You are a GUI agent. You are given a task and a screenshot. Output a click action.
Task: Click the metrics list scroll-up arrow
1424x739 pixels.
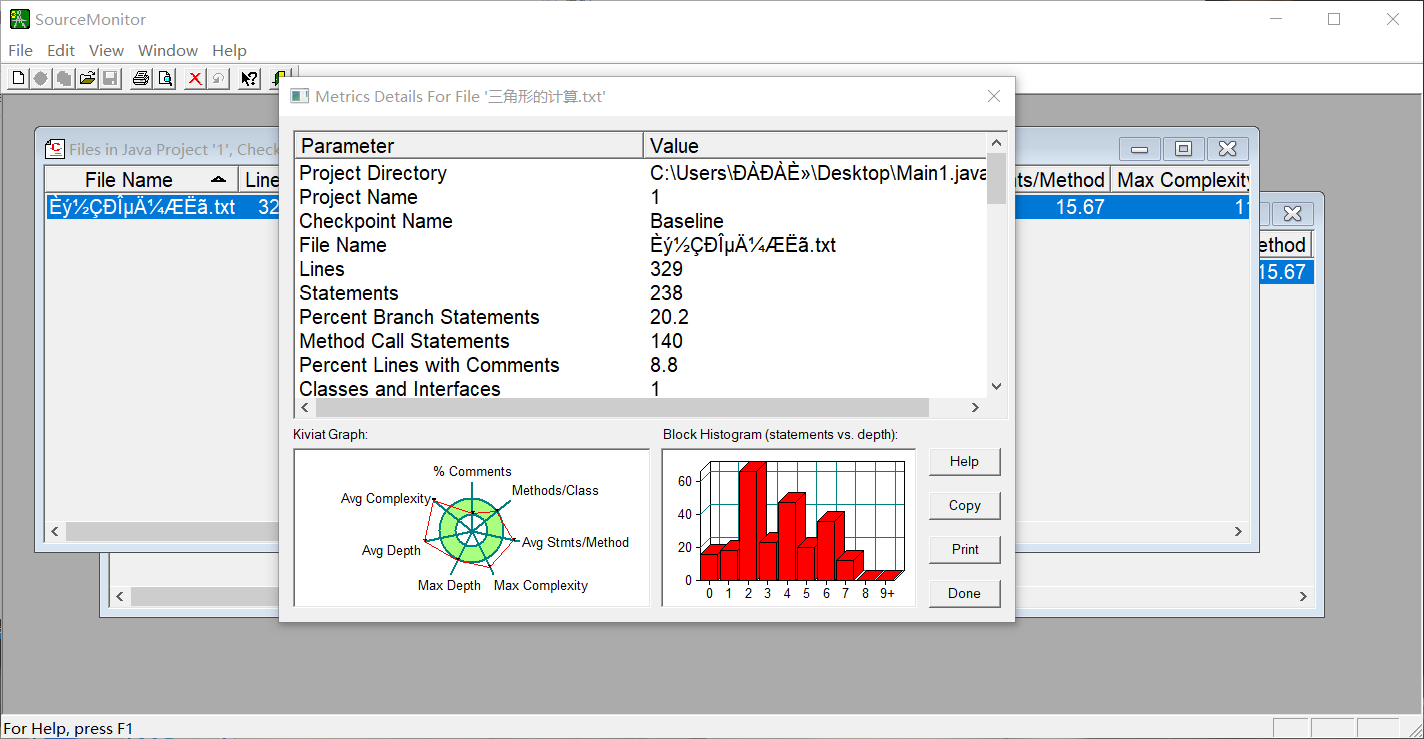(996, 143)
